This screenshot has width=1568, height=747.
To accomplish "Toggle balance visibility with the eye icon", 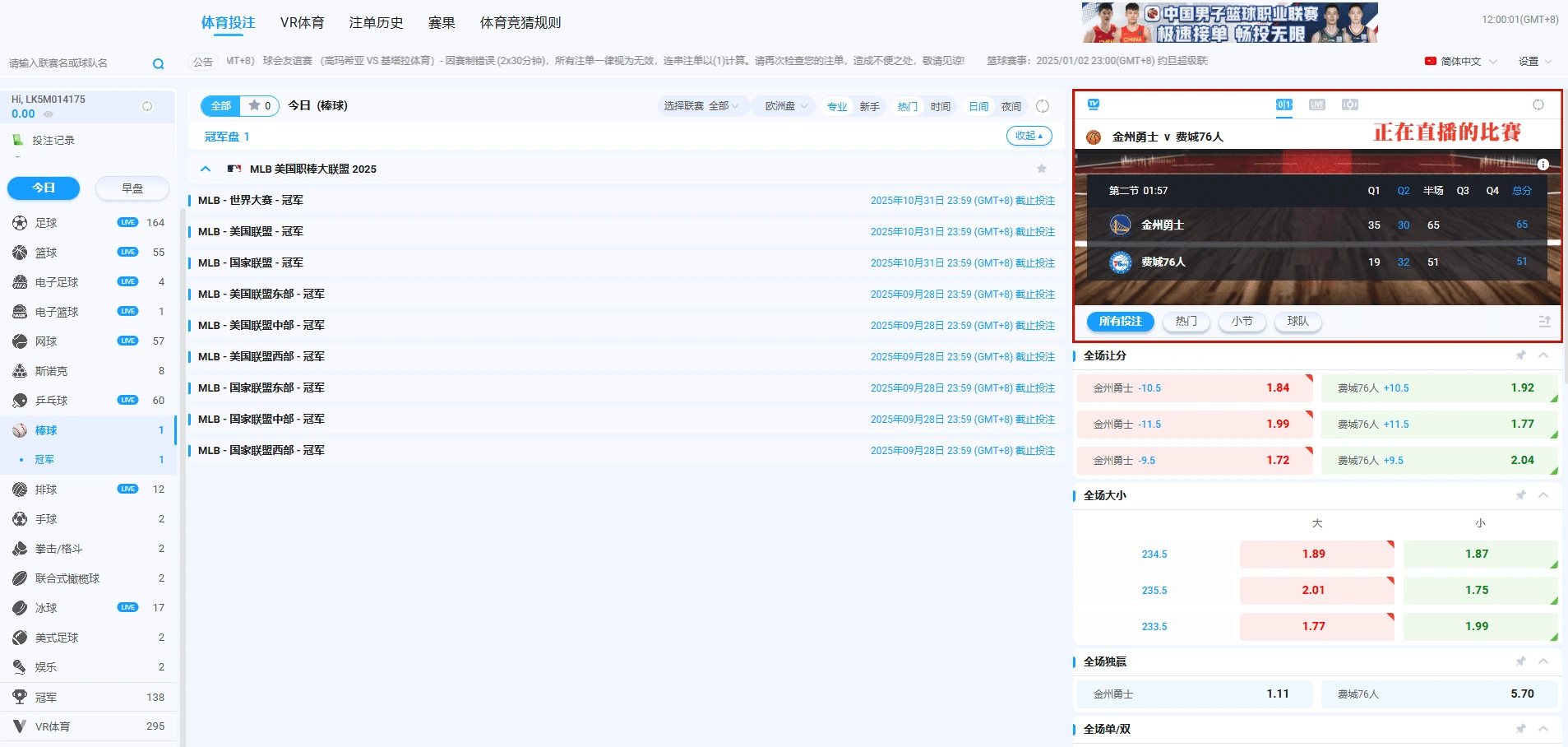I will (48, 114).
